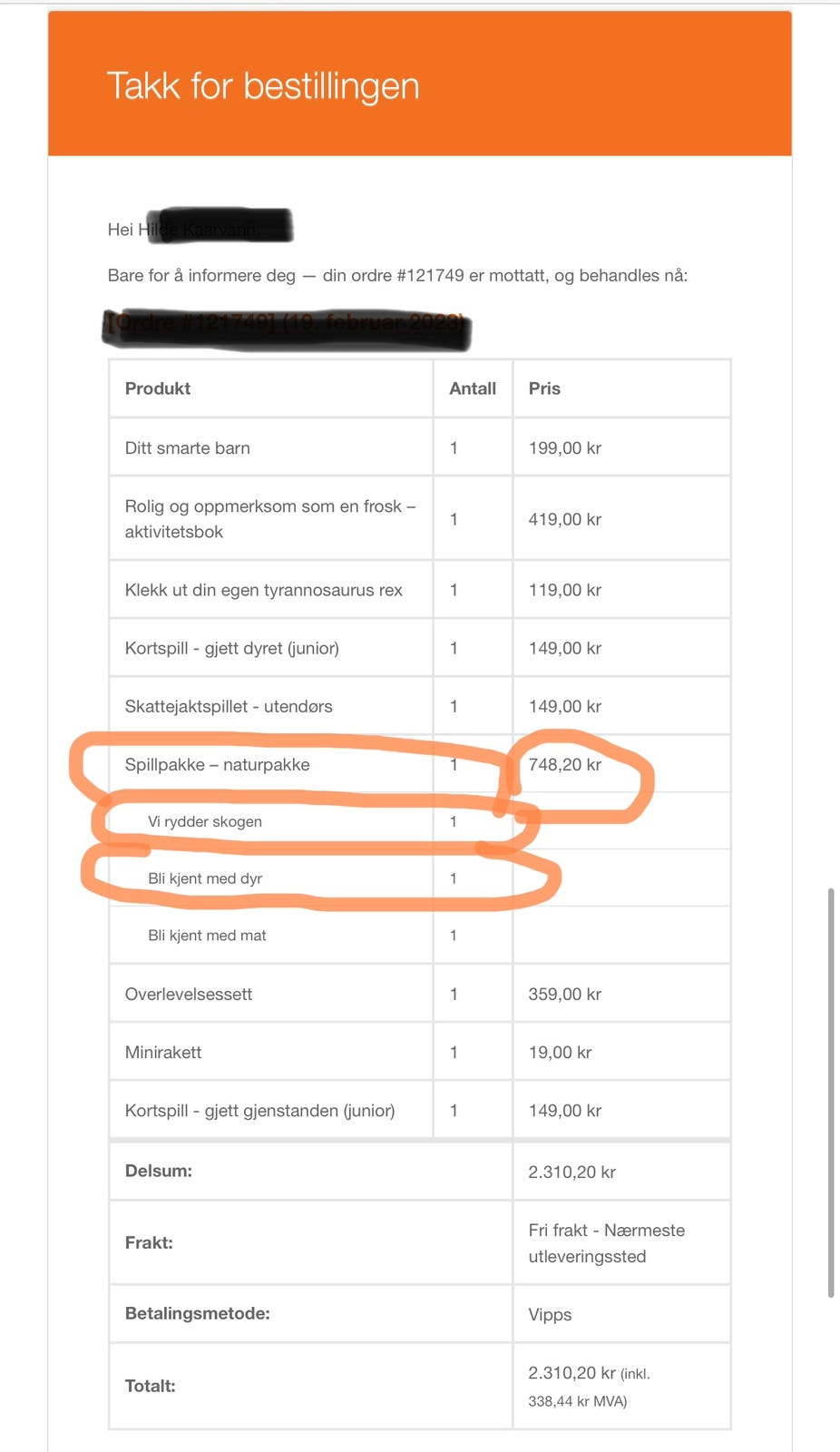Screen dimensions: 840x1452
Task: Click 'Kortspill - gjett gjenstanden (junior)' product
Action: [259, 1111]
